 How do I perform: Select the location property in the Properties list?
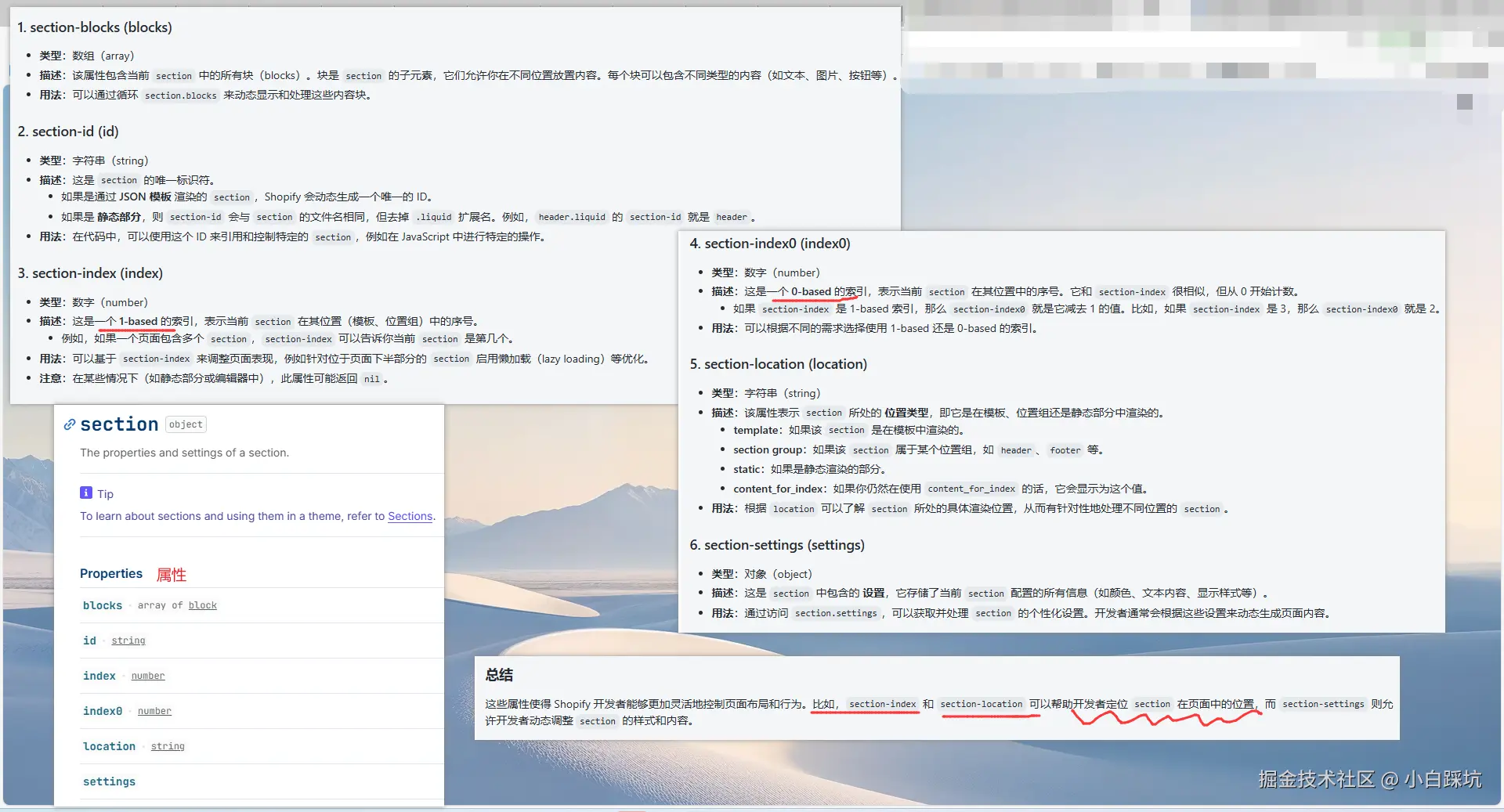click(x=110, y=746)
